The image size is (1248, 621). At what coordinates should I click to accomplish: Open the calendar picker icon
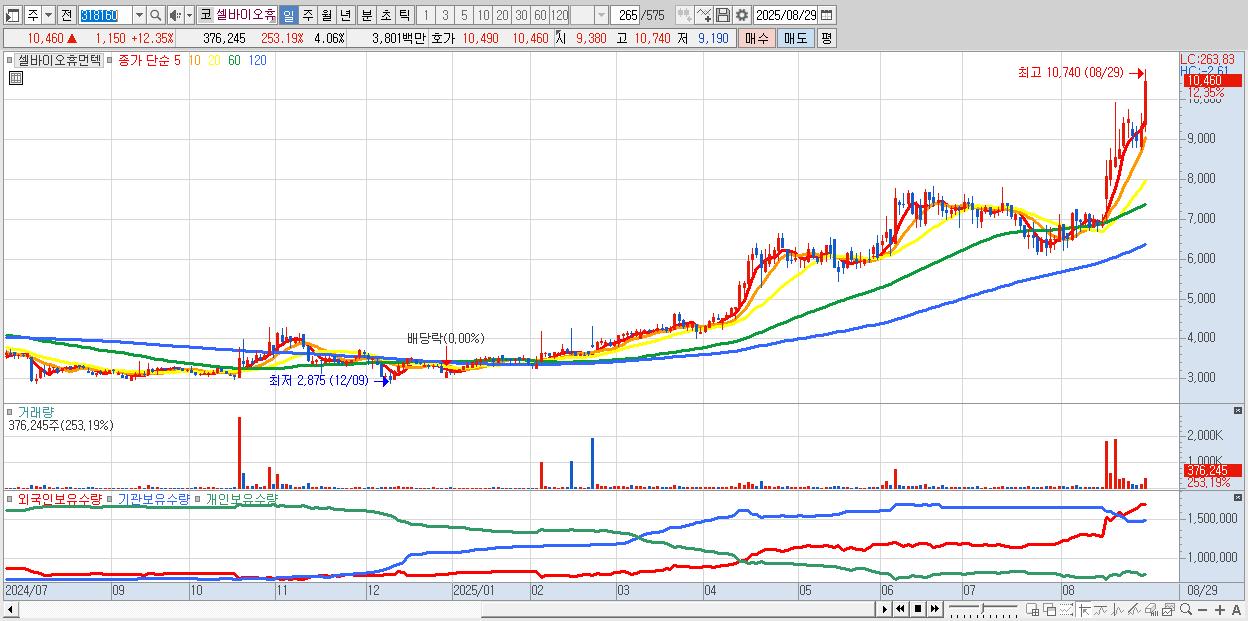point(826,15)
